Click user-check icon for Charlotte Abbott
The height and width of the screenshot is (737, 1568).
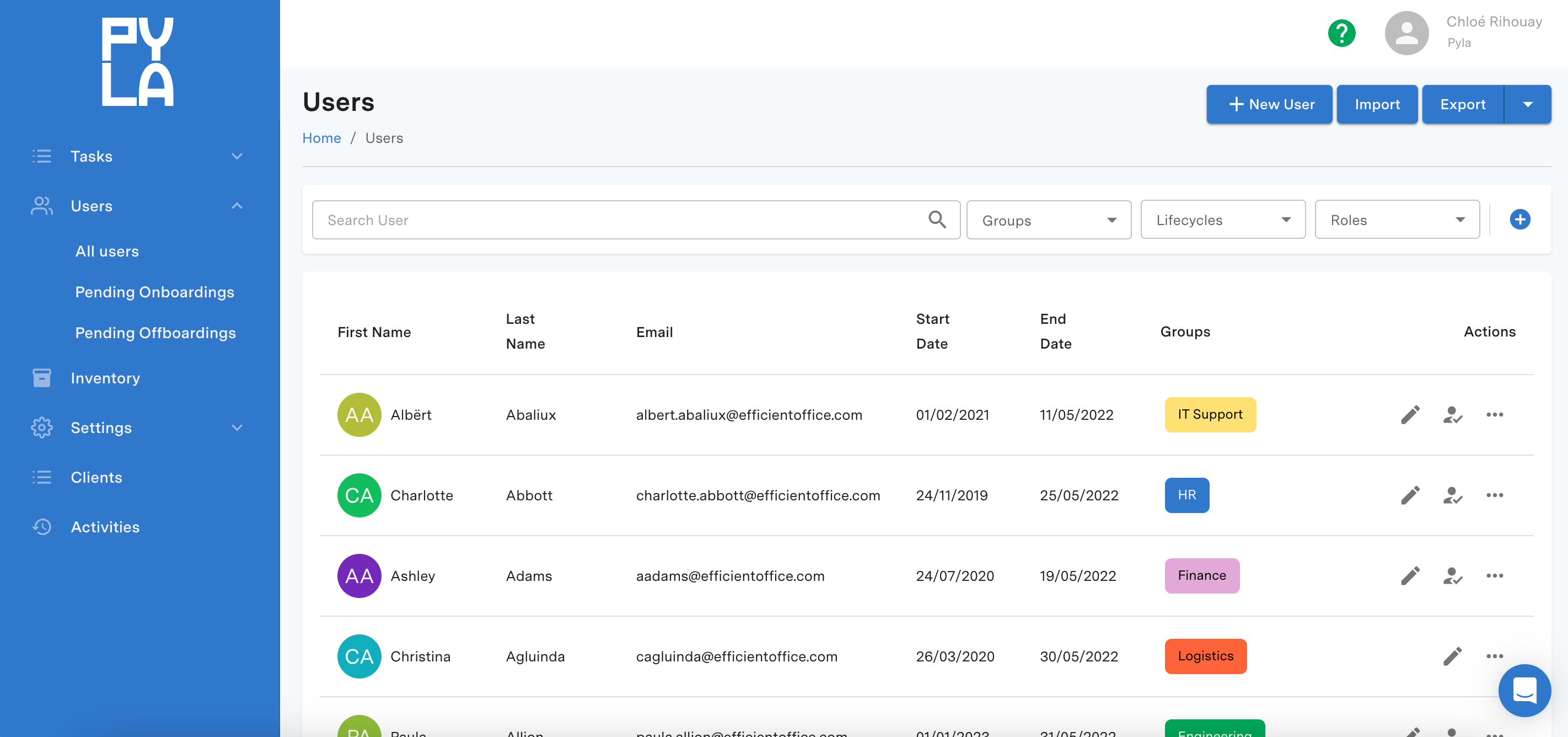point(1452,495)
